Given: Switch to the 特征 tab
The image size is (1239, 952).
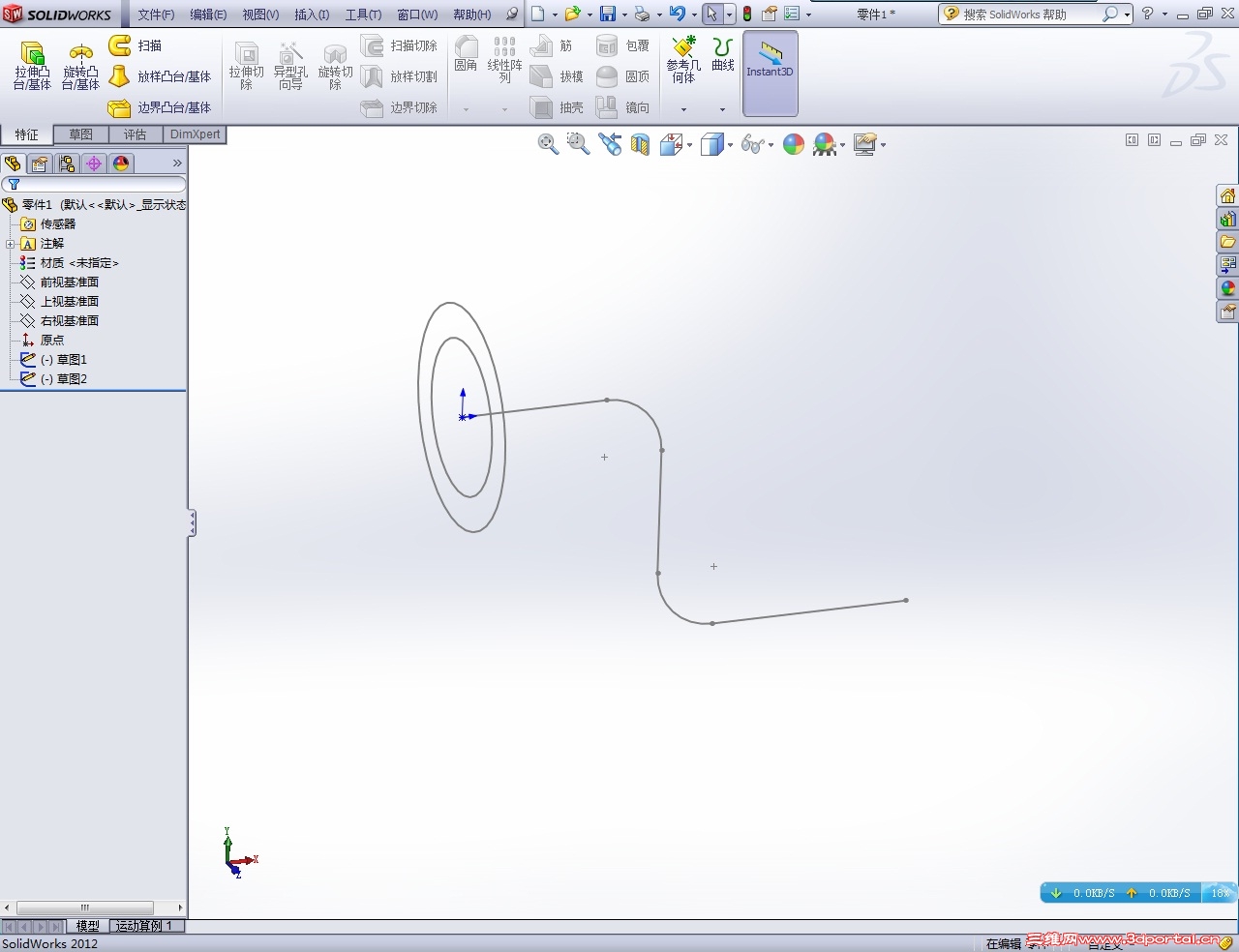Looking at the screenshot, I should click(27, 134).
